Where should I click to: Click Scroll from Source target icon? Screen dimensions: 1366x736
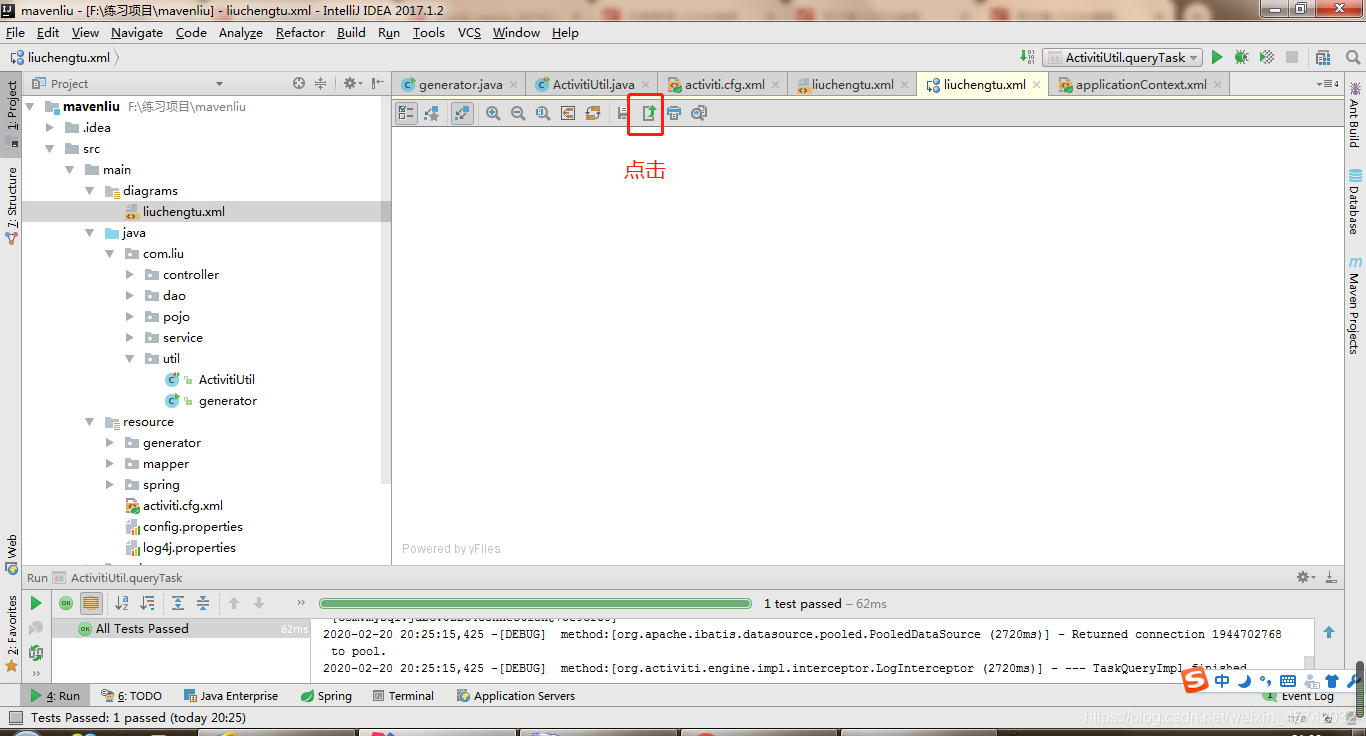coord(299,84)
